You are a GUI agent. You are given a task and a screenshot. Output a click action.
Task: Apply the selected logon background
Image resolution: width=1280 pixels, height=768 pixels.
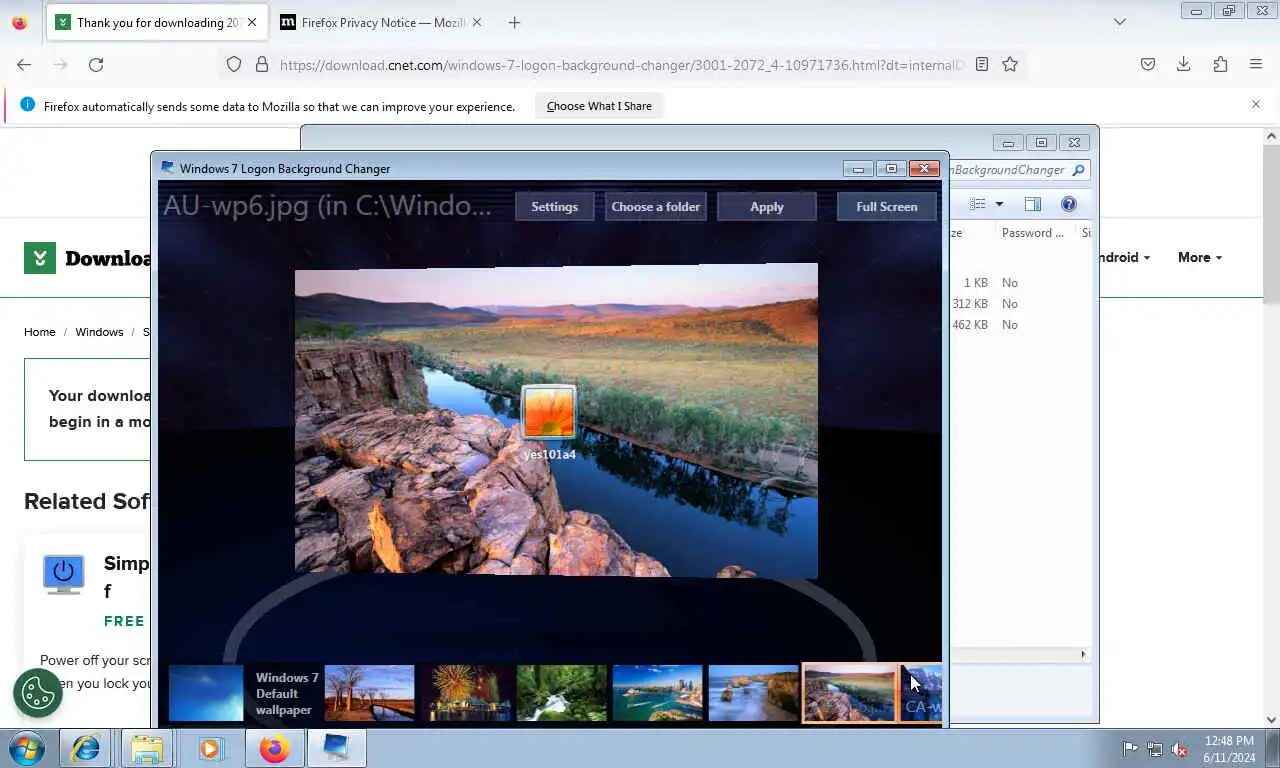point(767,206)
